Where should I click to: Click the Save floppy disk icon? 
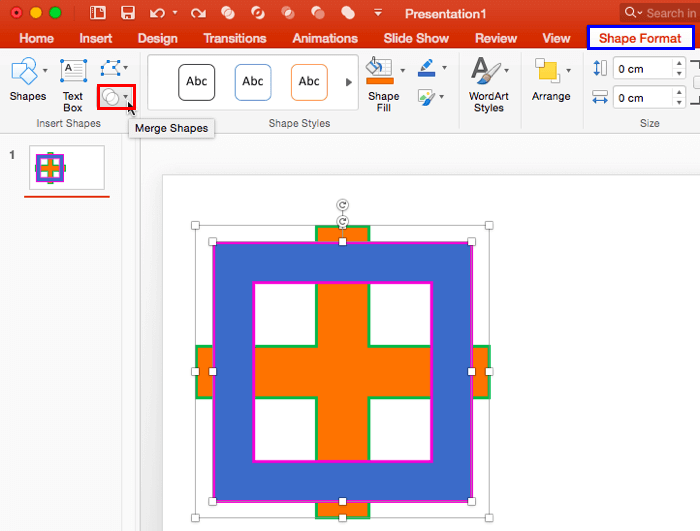coord(128,13)
